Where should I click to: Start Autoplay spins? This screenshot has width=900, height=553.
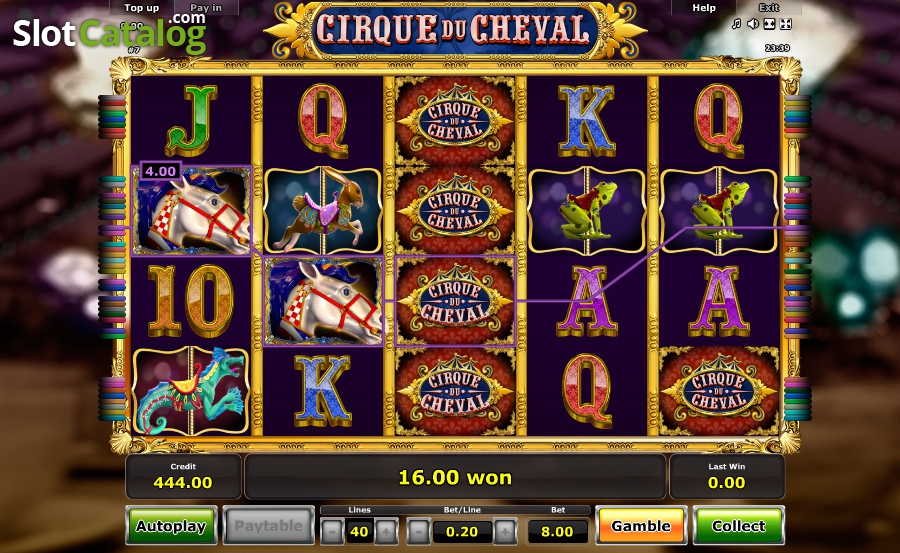coord(171,525)
